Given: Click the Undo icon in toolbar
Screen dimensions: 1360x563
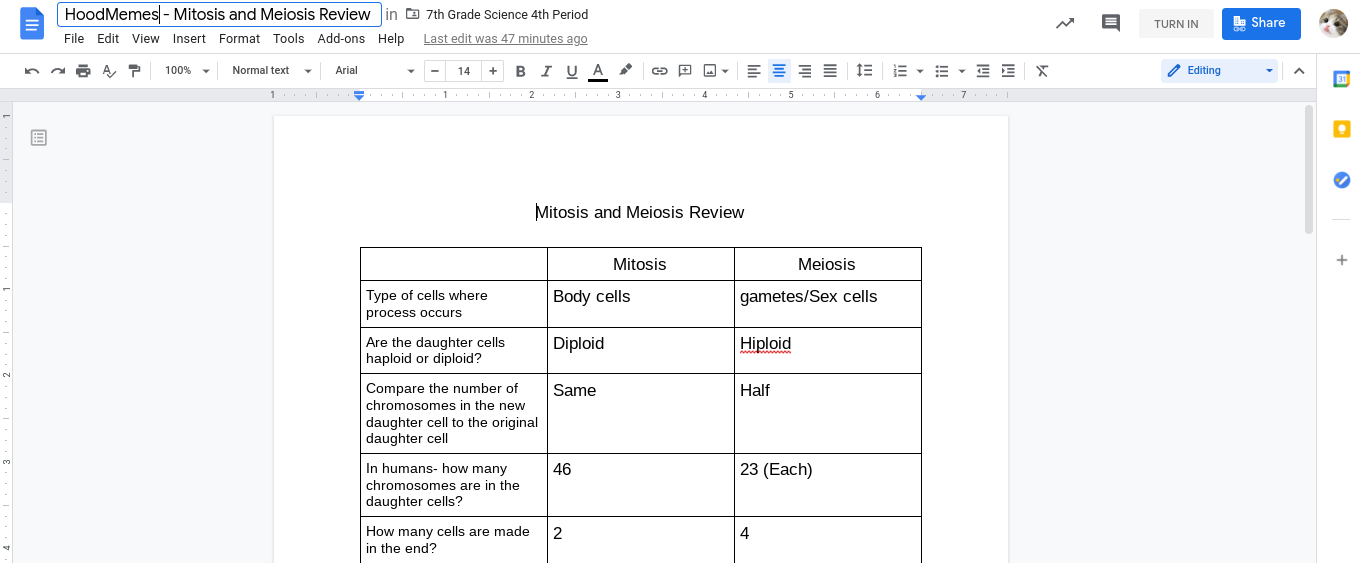Looking at the screenshot, I should pyautogui.click(x=32, y=71).
